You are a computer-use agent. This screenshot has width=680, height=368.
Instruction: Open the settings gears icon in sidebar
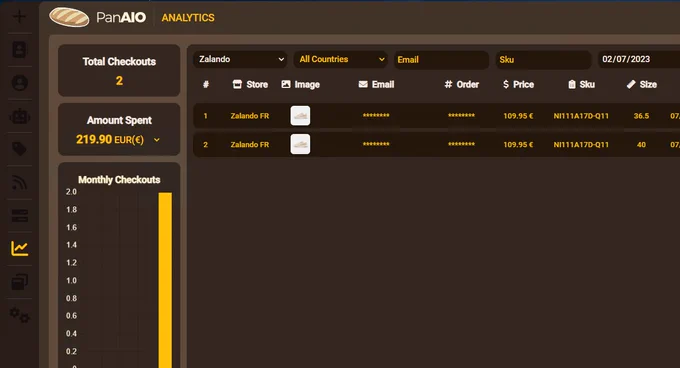tap(20, 315)
